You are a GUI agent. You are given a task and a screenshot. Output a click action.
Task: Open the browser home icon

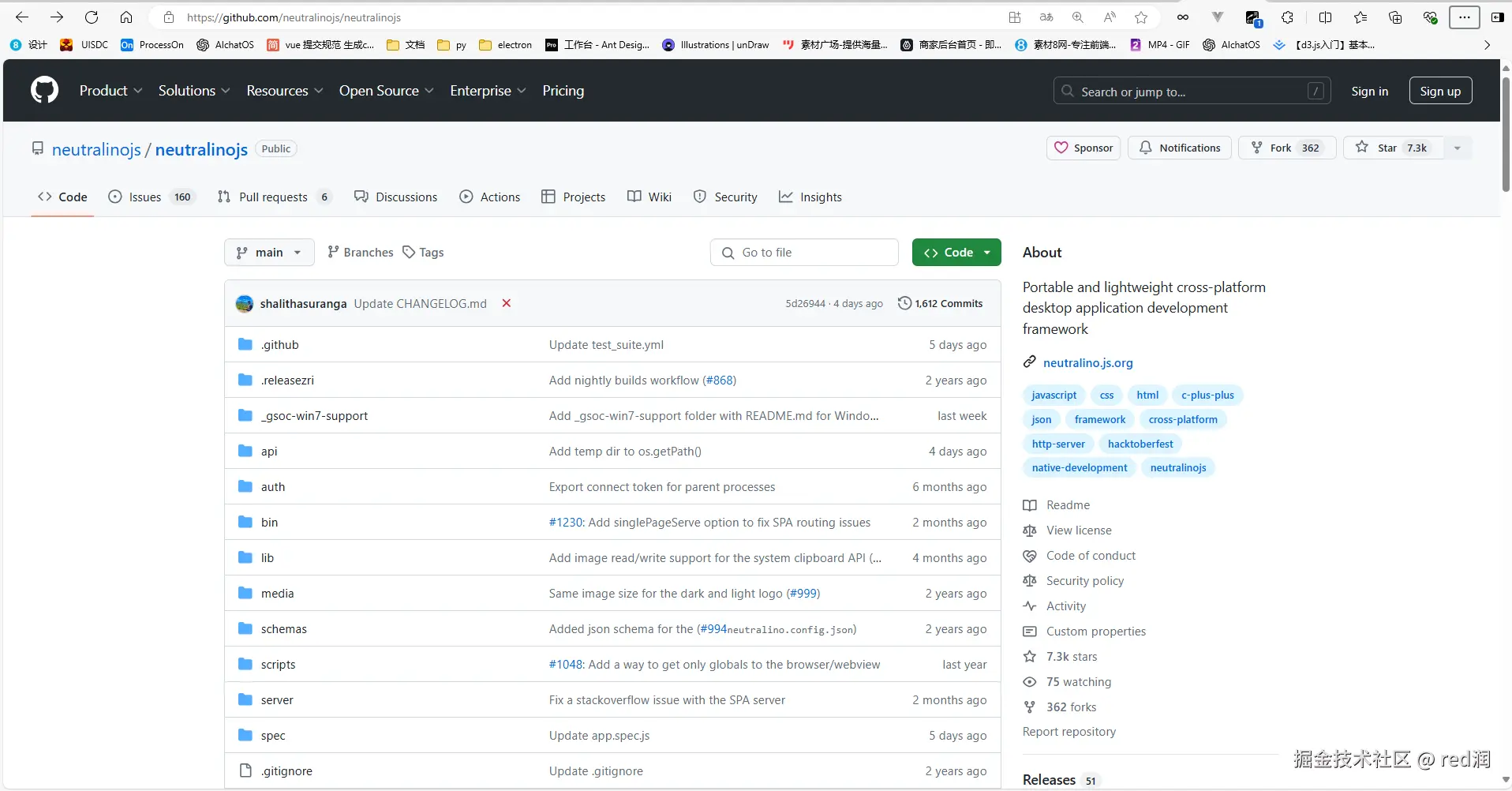click(126, 17)
